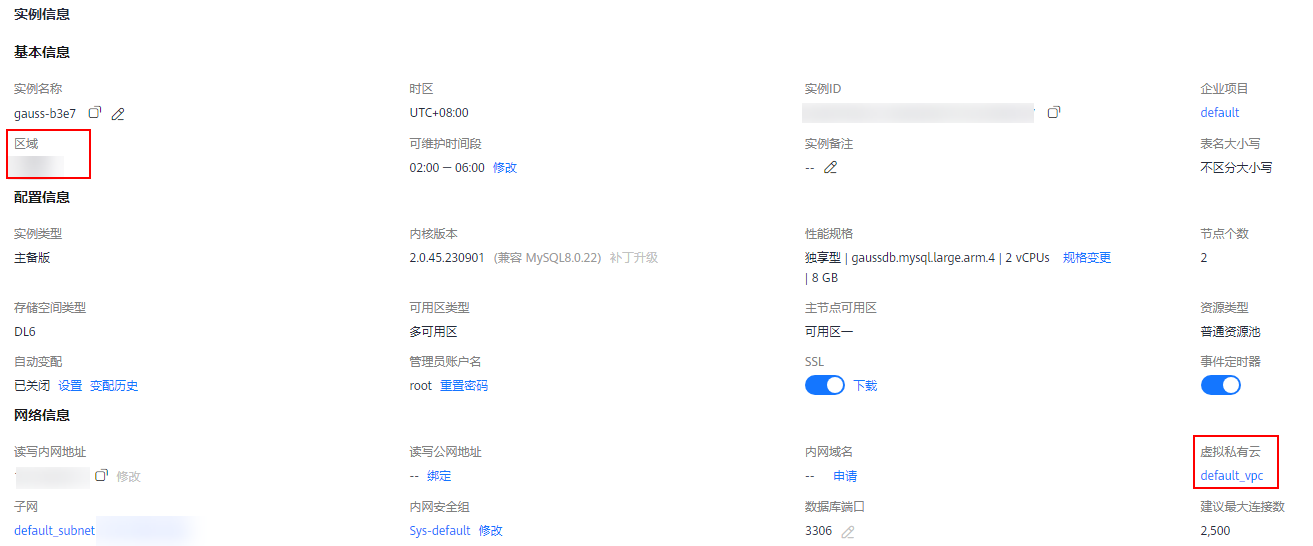This screenshot has width=1313, height=546.
Task: Copy the instance name gauss-b3e7
Action: [95, 113]
